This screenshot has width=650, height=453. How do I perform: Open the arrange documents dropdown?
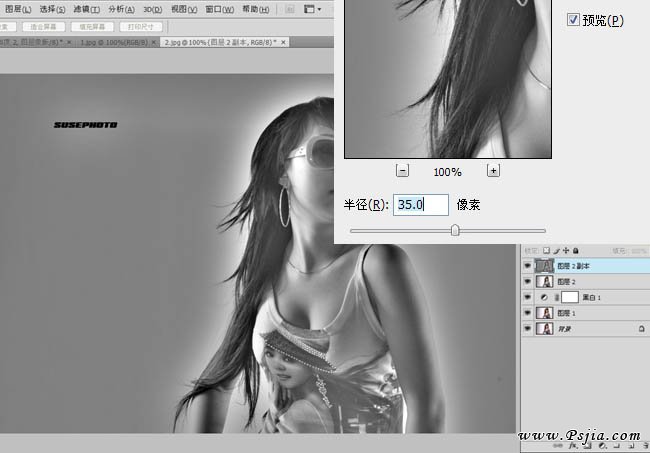(x=312, y=9)
